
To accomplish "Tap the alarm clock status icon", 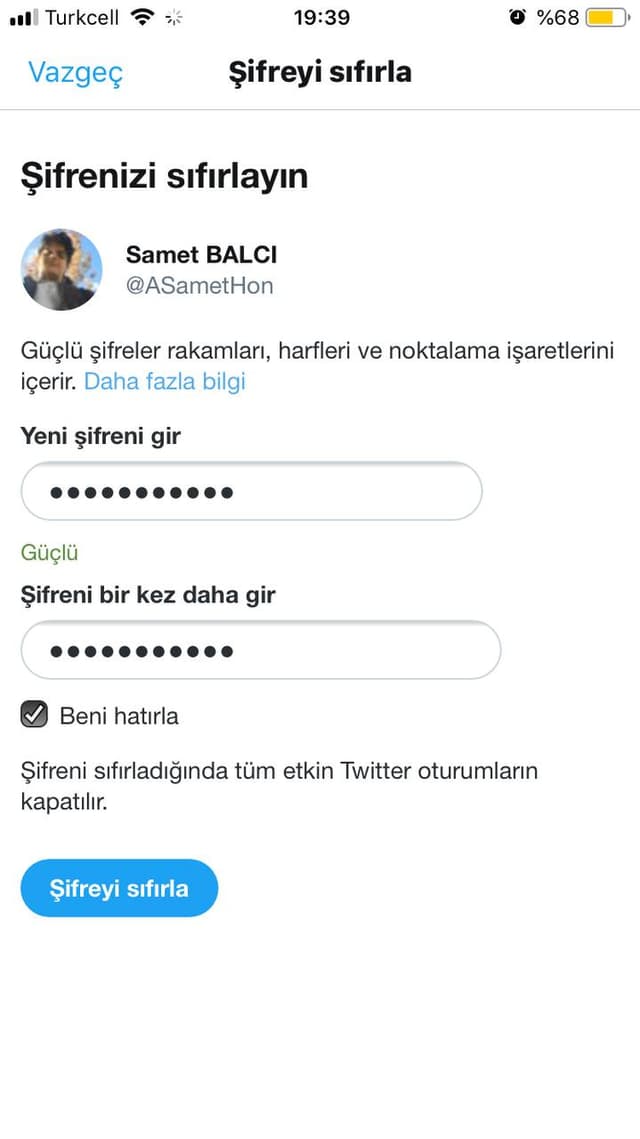I will point(517,17).
